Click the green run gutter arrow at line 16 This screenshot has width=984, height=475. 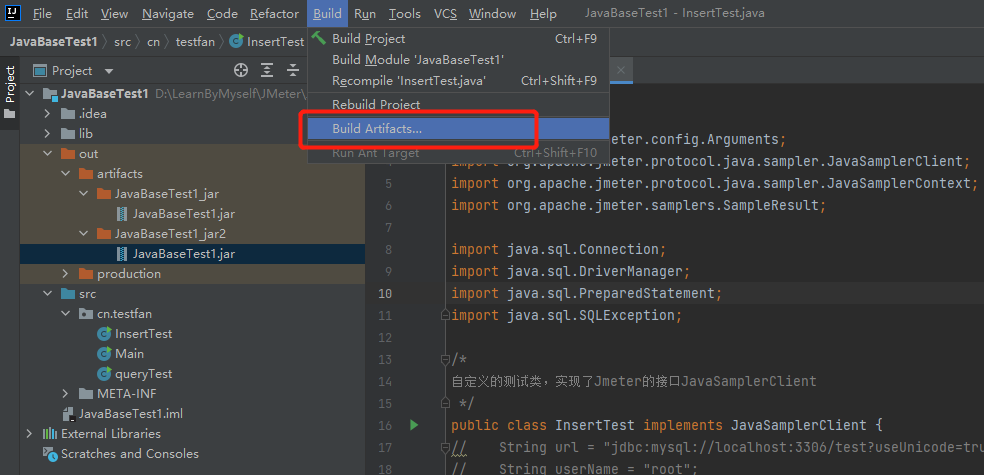point(414,425)
